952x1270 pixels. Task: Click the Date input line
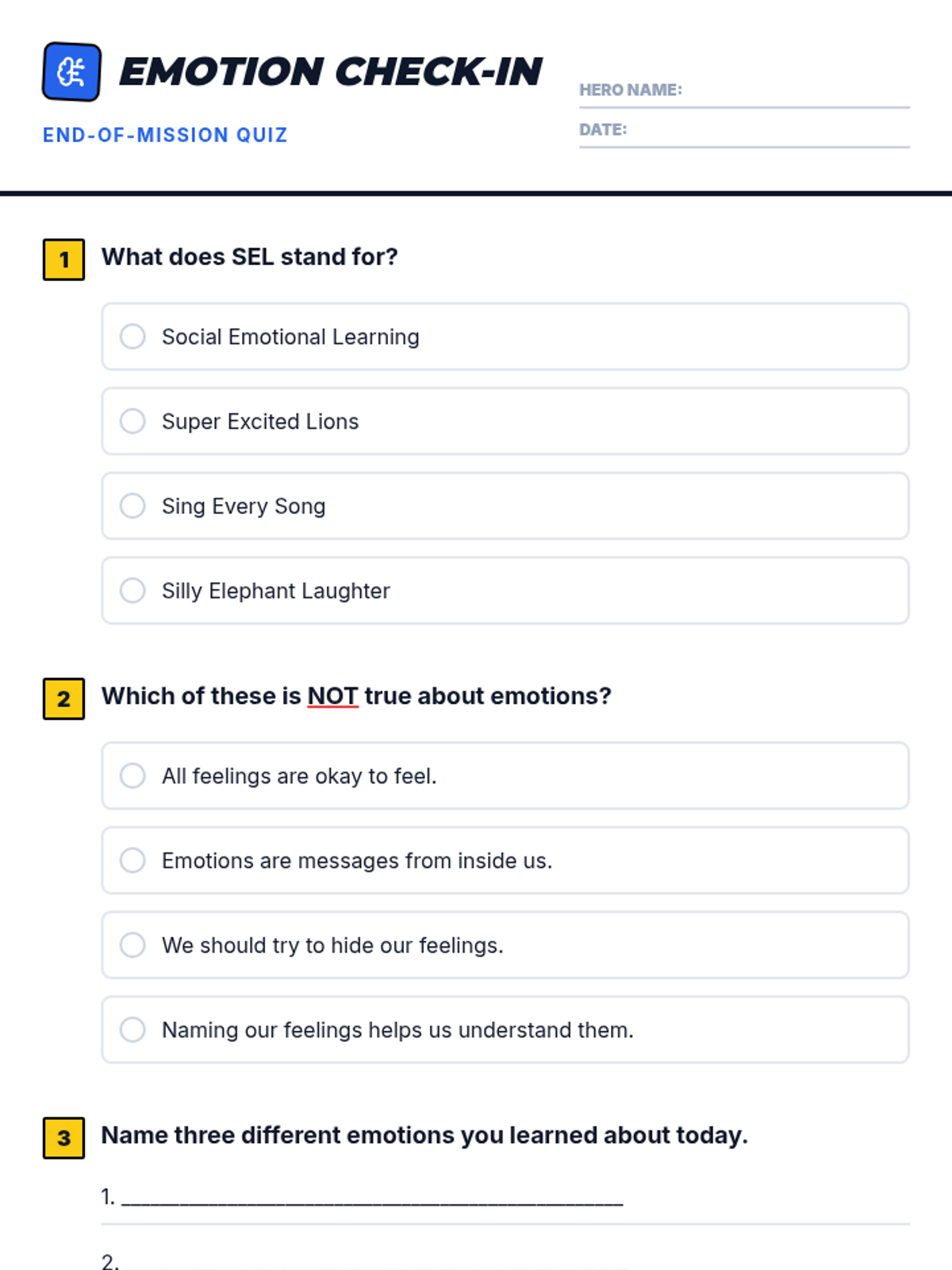(x=744, y=130)
